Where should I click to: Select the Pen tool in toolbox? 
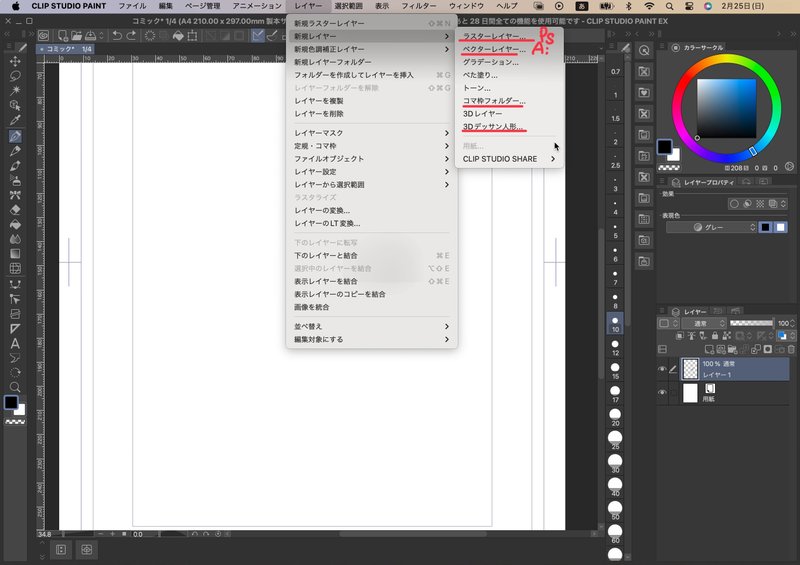tap(15, 136)
